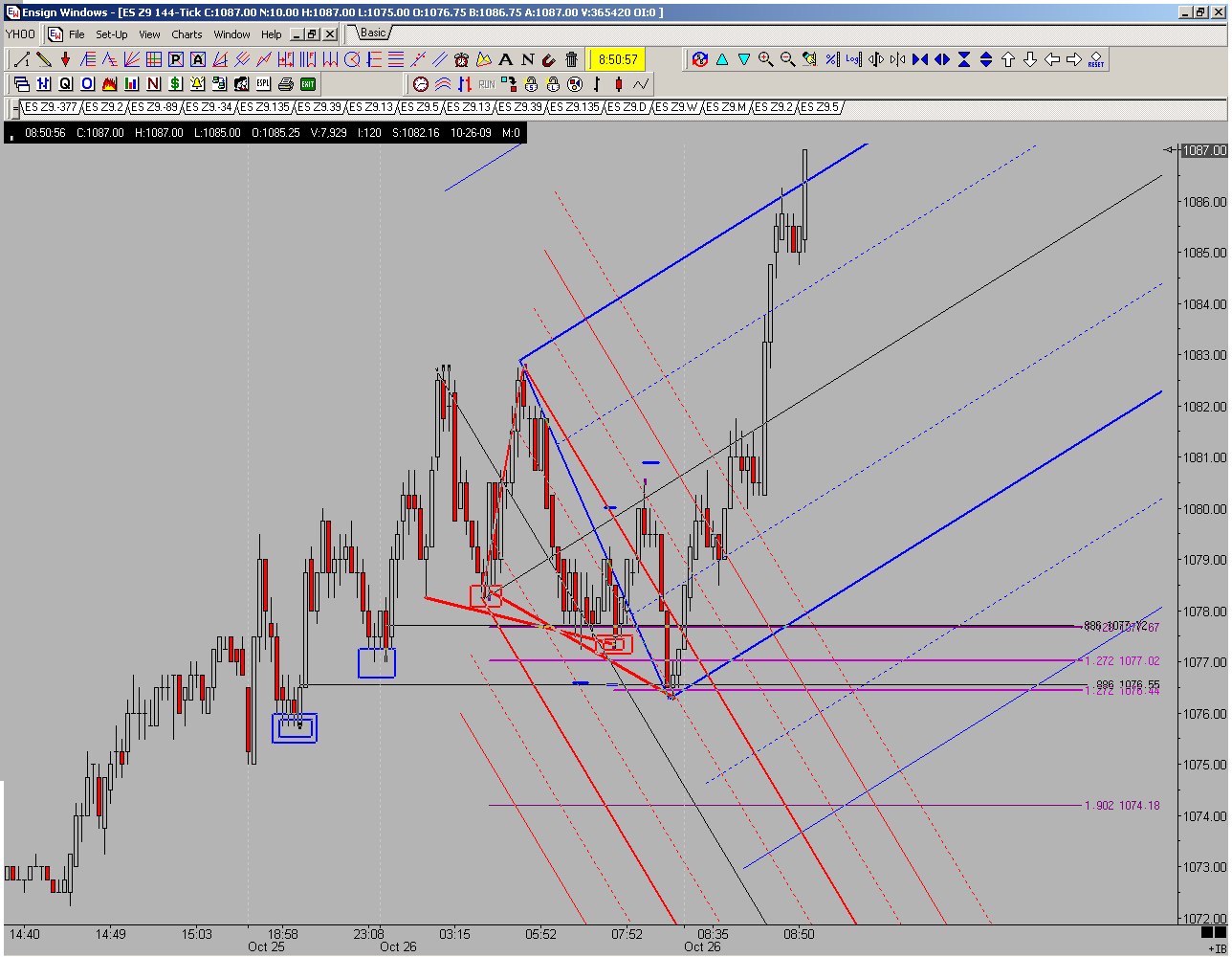
Task: Open the alarm clock alert tool
Action: pos(461,59)
